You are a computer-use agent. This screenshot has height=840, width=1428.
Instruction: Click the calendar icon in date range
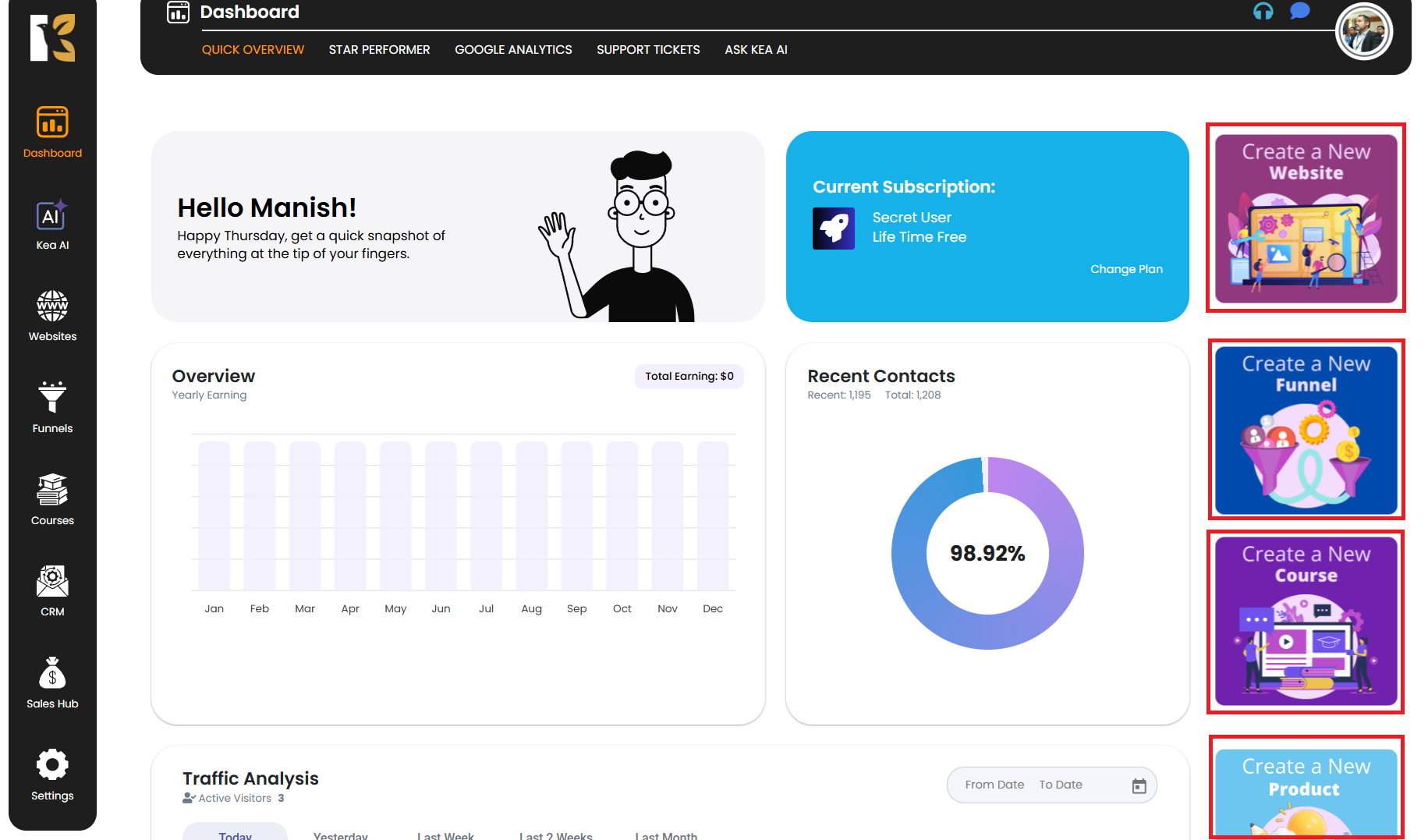[1139, 786]
